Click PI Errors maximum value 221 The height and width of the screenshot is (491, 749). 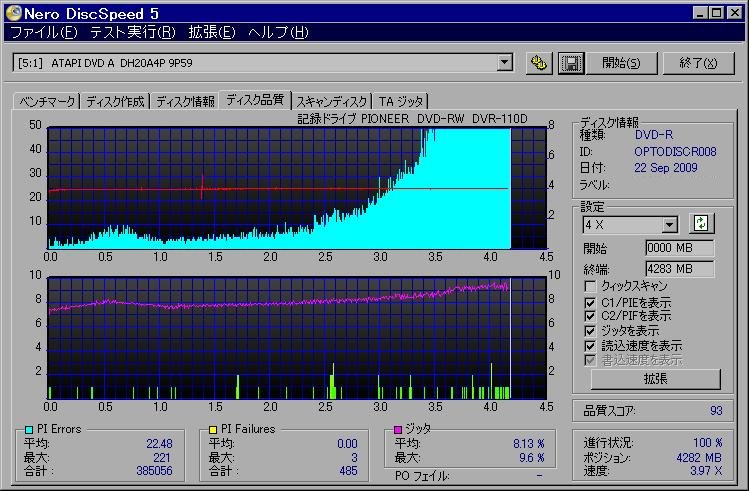coord(161,458)
